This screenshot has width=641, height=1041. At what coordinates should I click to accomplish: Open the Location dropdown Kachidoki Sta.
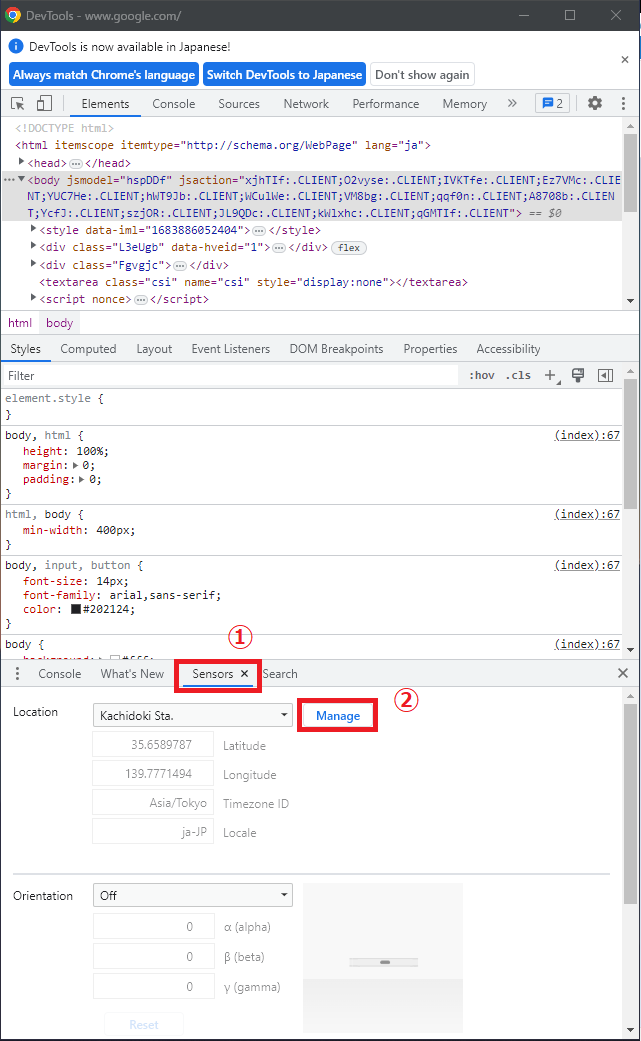coord(192,715)
